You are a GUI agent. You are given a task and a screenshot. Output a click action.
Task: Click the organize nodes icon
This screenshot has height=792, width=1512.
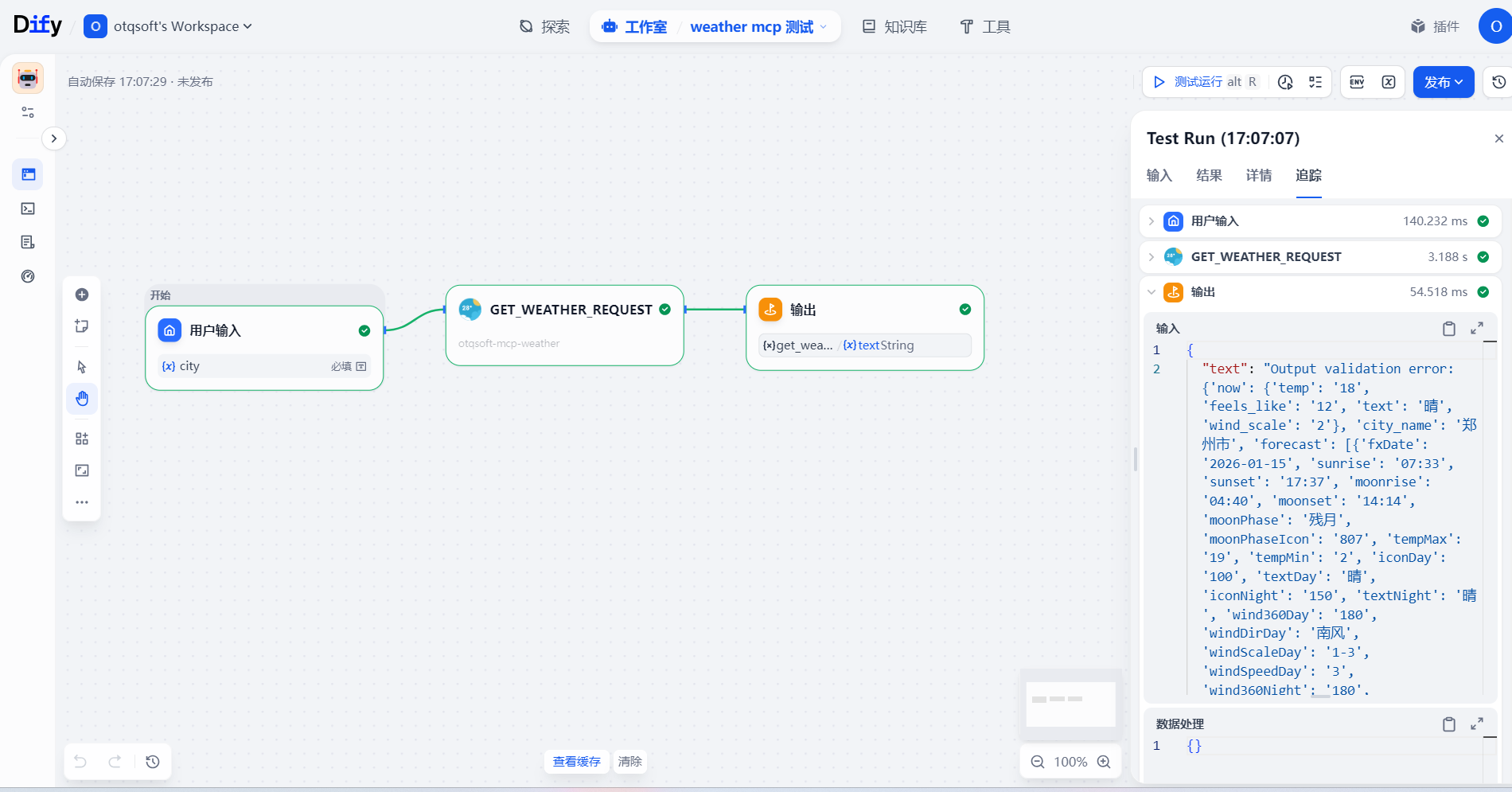coord(82,439)
